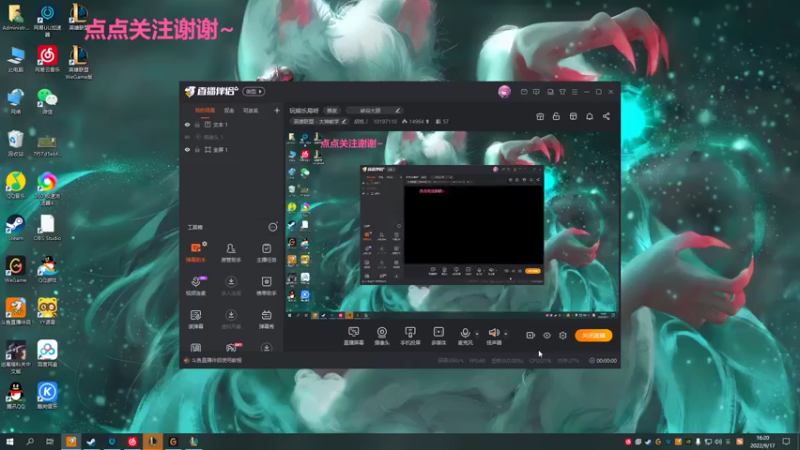800x450 pixels.
Task: Open the 主播任务 tool
Action: click(x=266, y=252)
